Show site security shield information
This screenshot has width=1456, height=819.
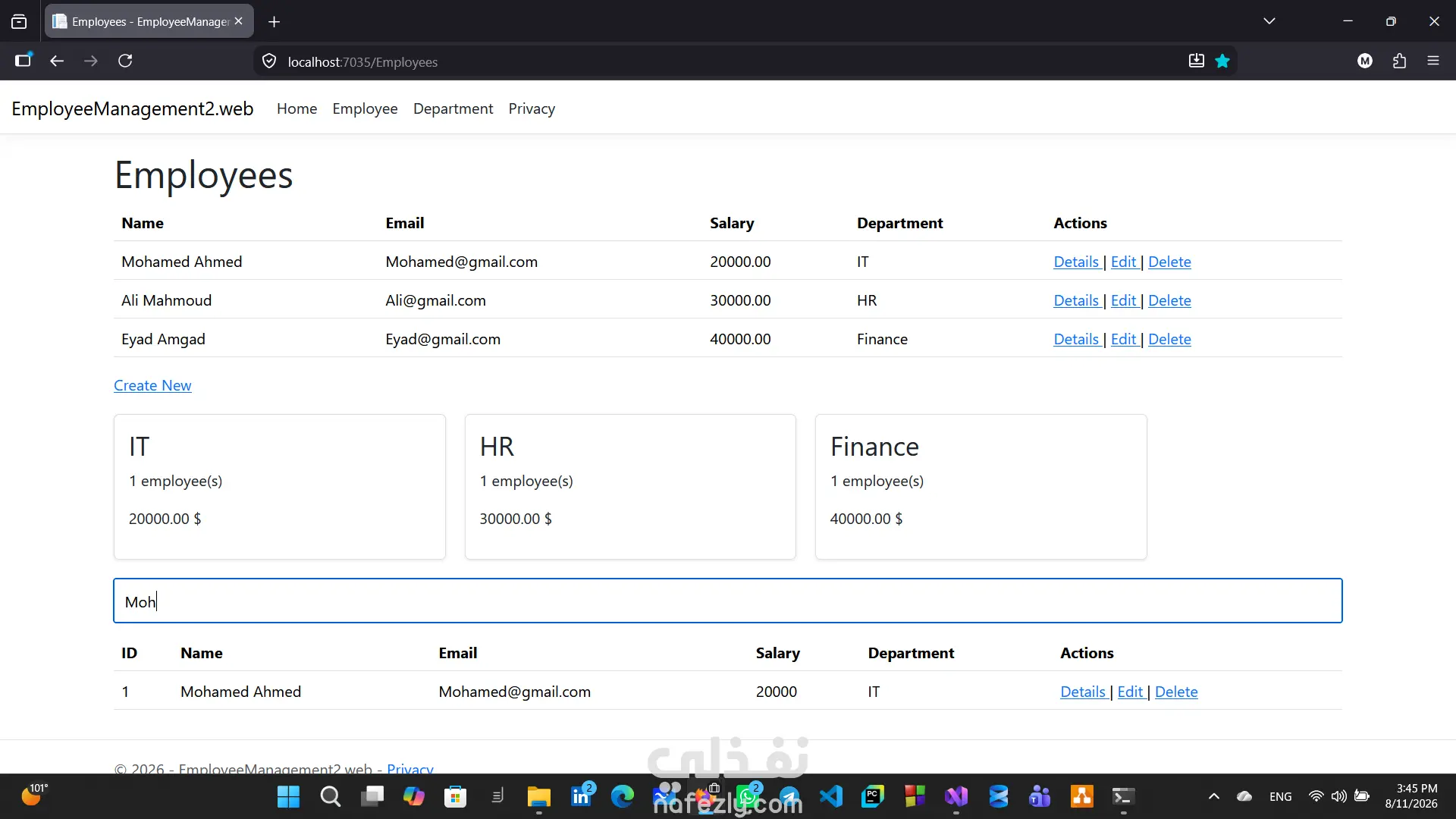269,61
